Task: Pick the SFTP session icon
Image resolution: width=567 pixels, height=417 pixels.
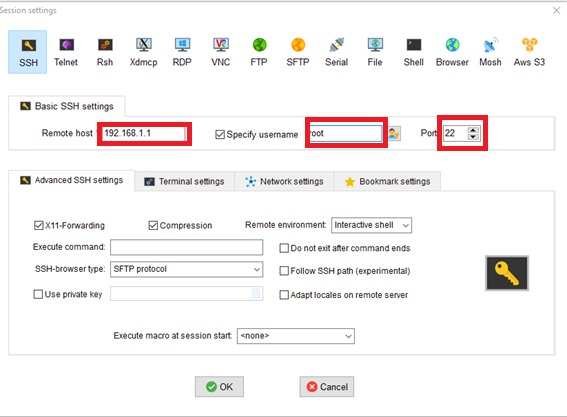Action: 298,52
